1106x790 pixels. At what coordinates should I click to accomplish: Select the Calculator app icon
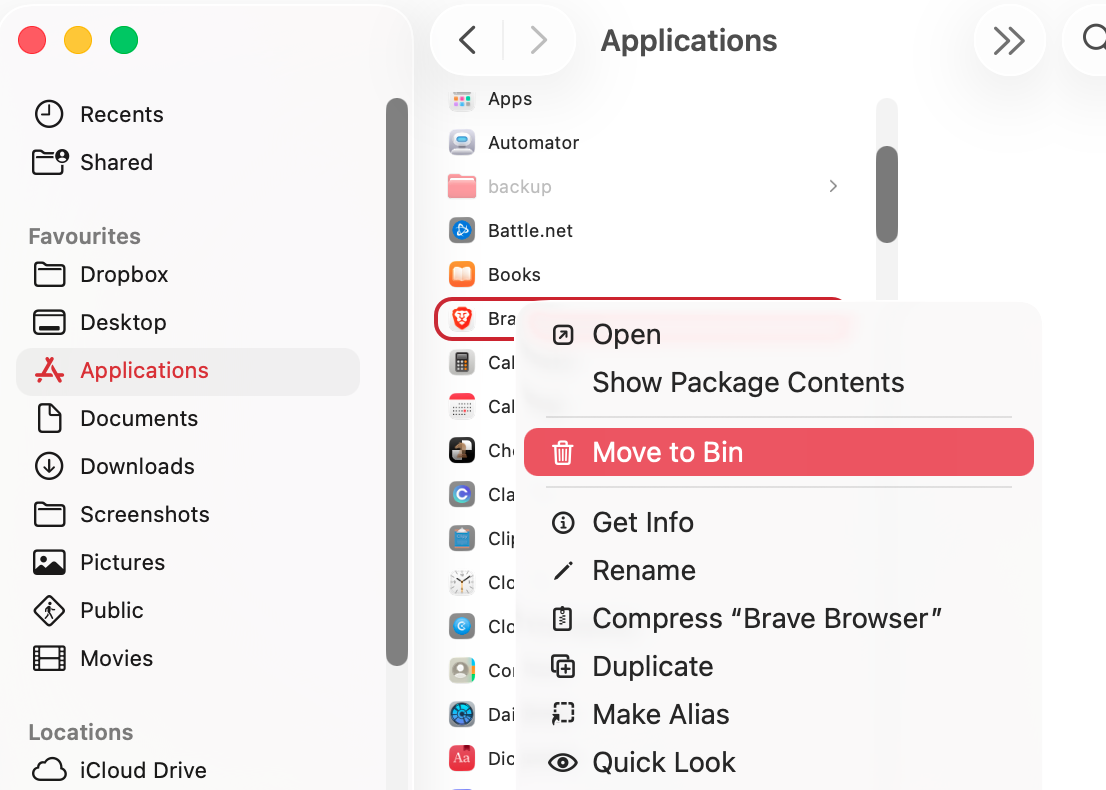(x=462, y=363)
